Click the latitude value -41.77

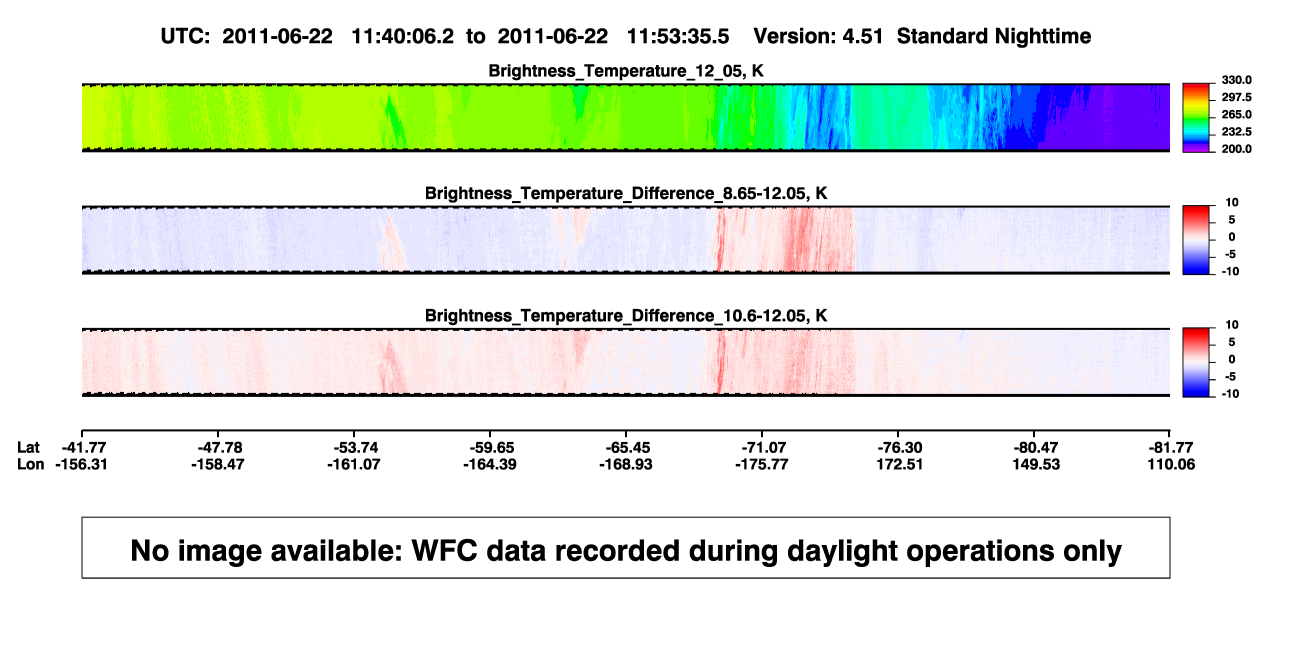point(83,447)
